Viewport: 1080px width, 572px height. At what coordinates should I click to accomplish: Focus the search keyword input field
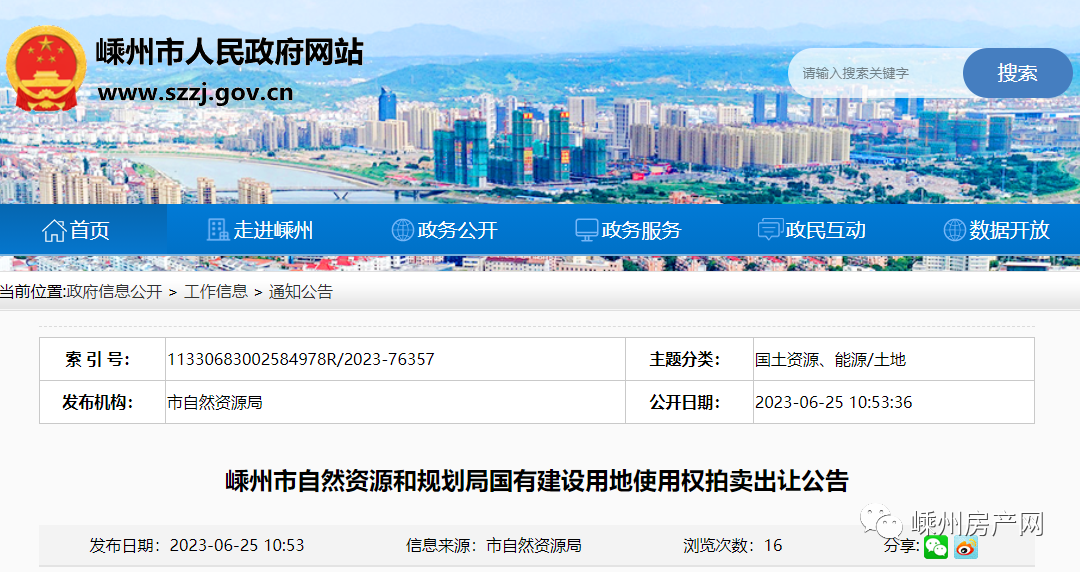click(876, 73)
